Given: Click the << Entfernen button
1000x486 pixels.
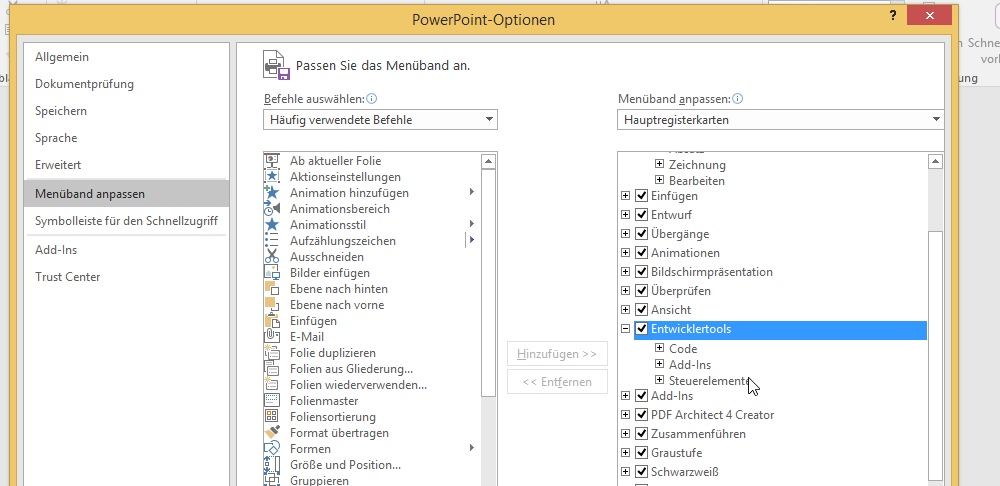Looking at the screenshot, I should (557, 382).
